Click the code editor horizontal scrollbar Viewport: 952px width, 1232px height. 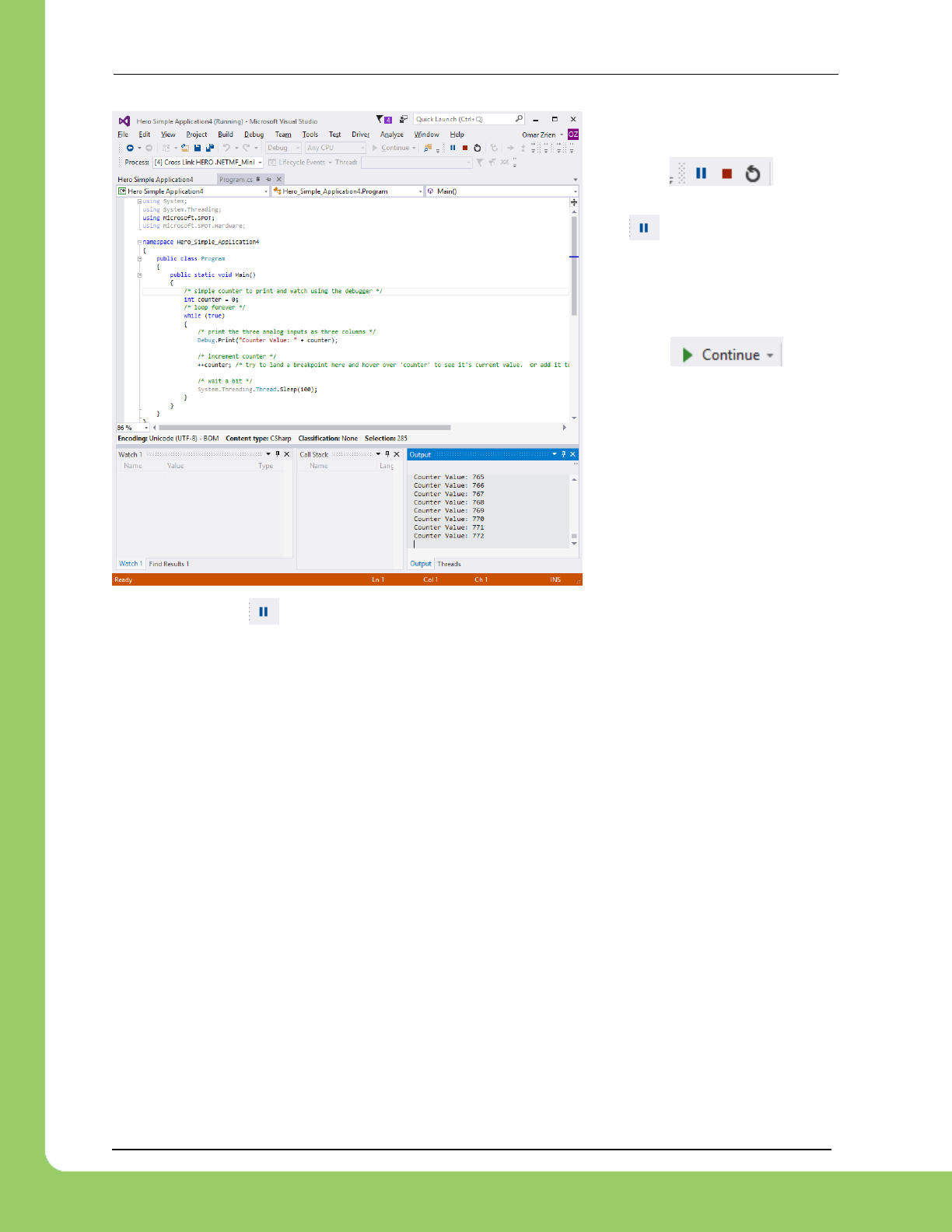pyautogui.click(x=305, y=427)
